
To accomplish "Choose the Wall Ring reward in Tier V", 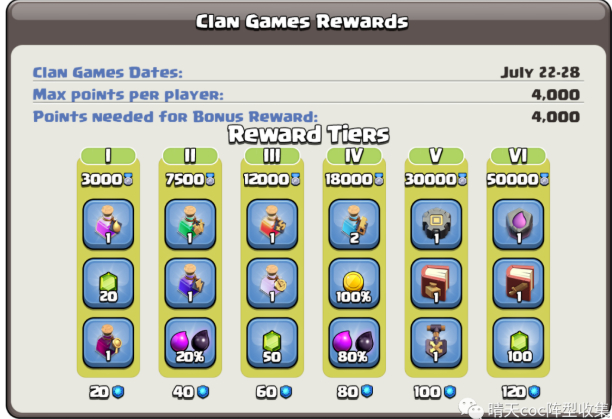I will [436, 224].
